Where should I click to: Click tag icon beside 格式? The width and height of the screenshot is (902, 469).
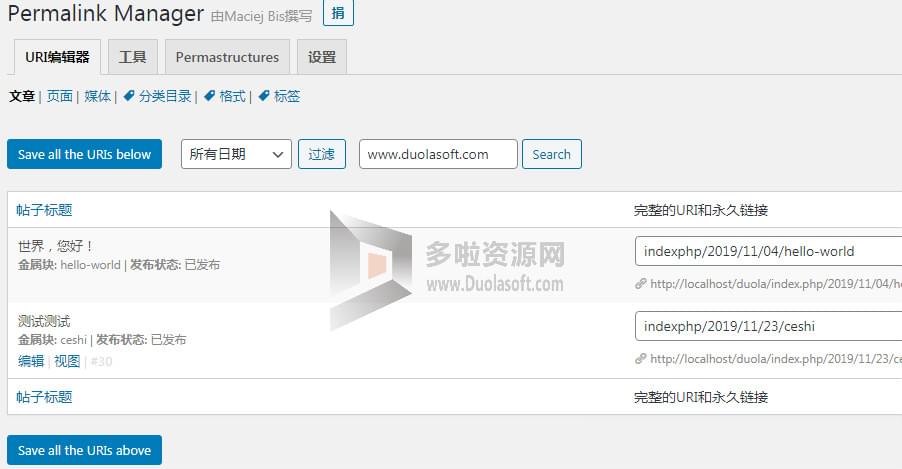[x=209, y=96]
